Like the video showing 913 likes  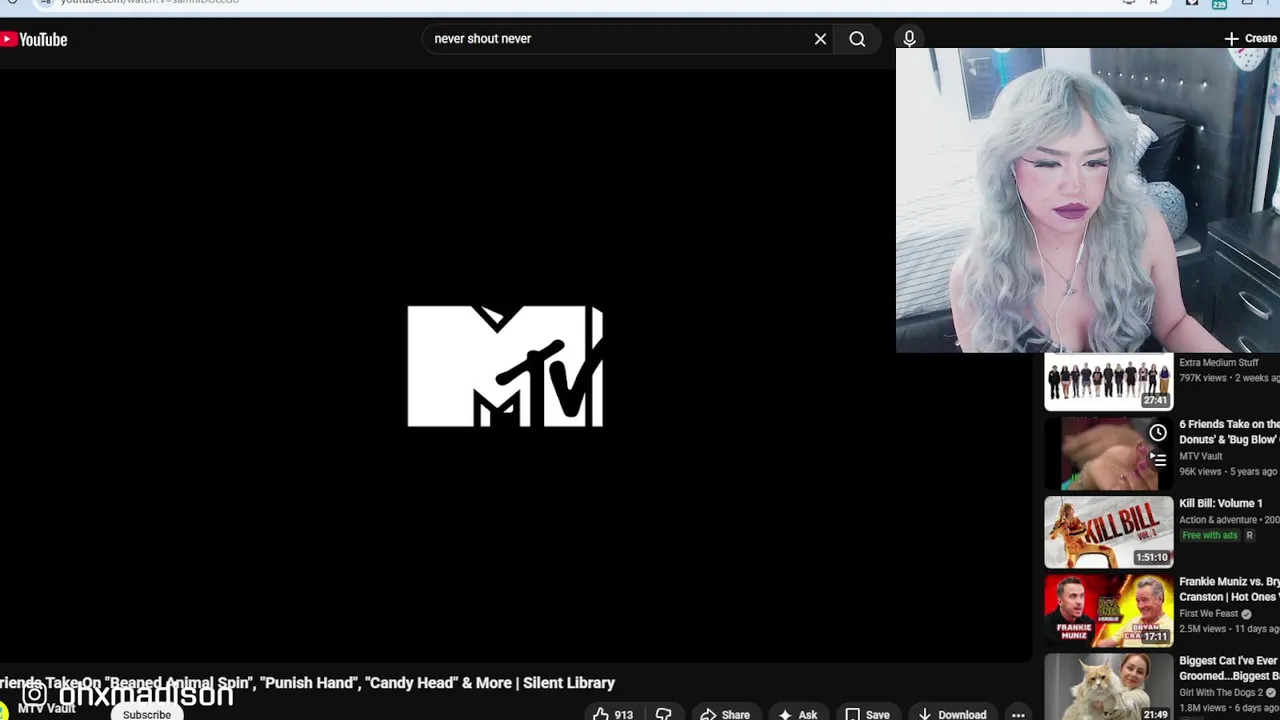(613, 714)
